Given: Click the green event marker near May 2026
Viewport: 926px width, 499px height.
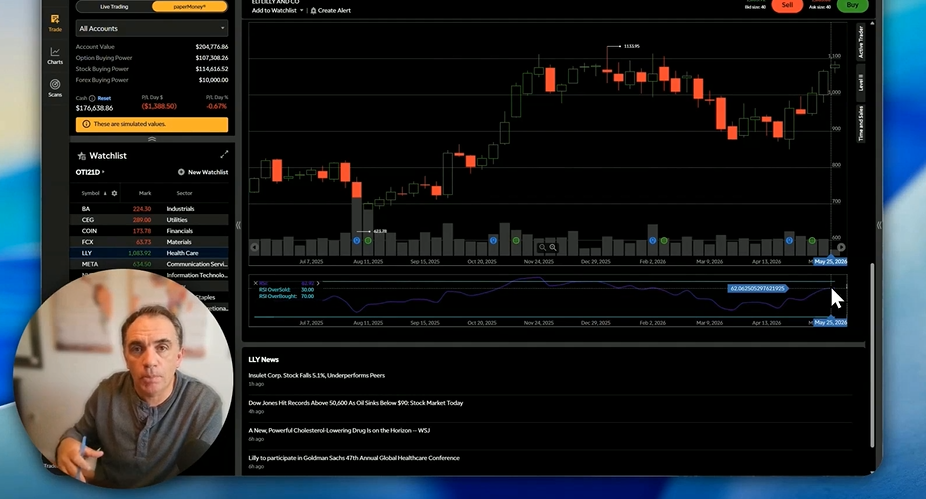Looking at the screenshot, I should point(812,240).
